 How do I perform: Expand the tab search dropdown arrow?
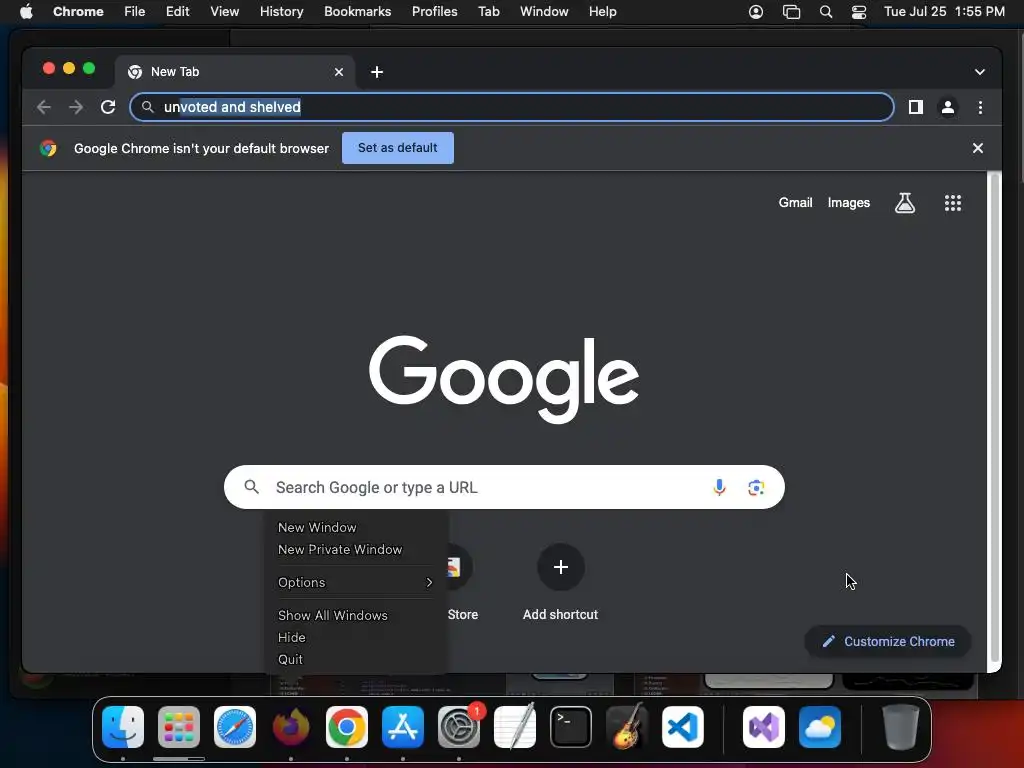980,72
